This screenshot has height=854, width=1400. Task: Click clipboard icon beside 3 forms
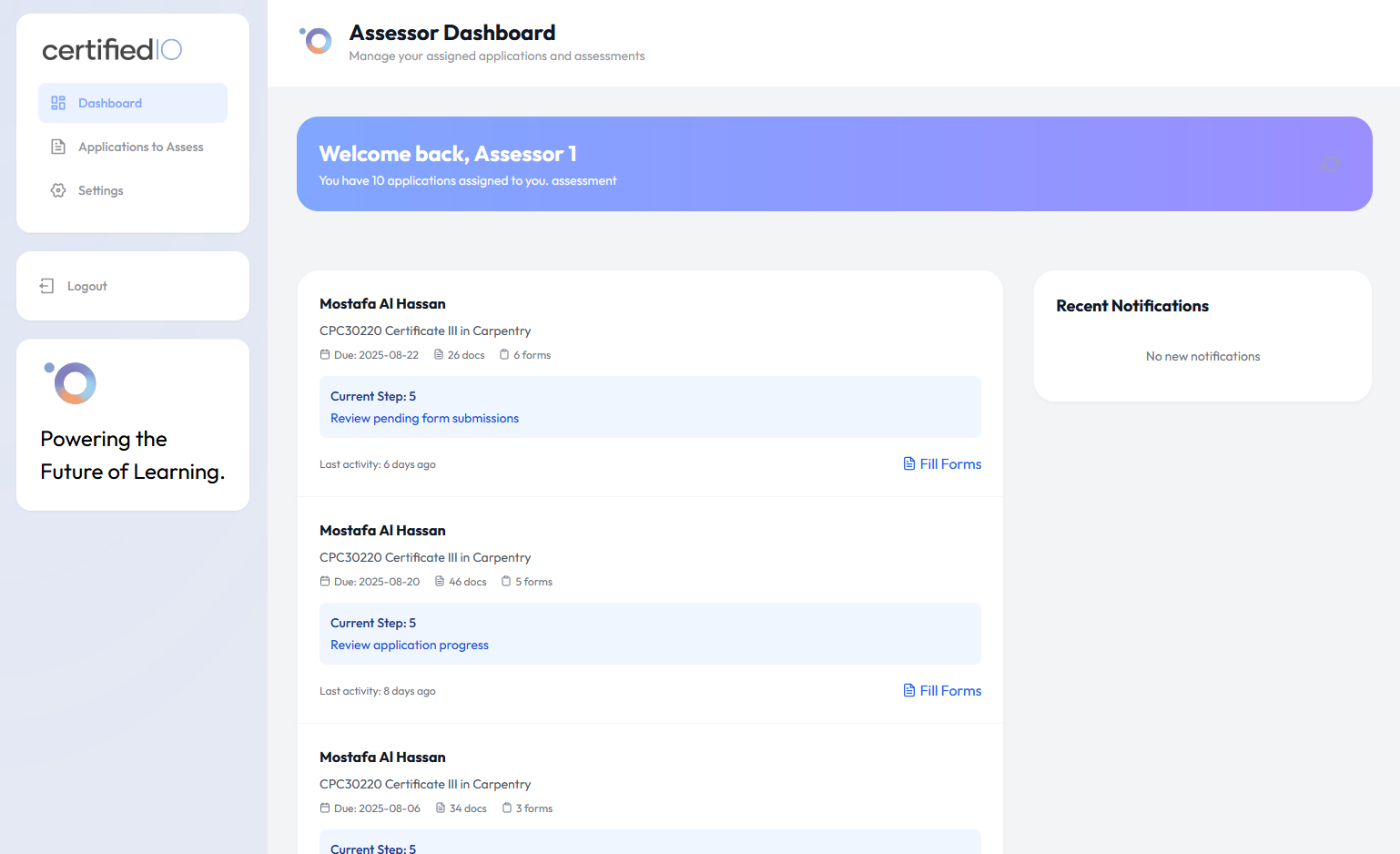click(x=507, y=808)
